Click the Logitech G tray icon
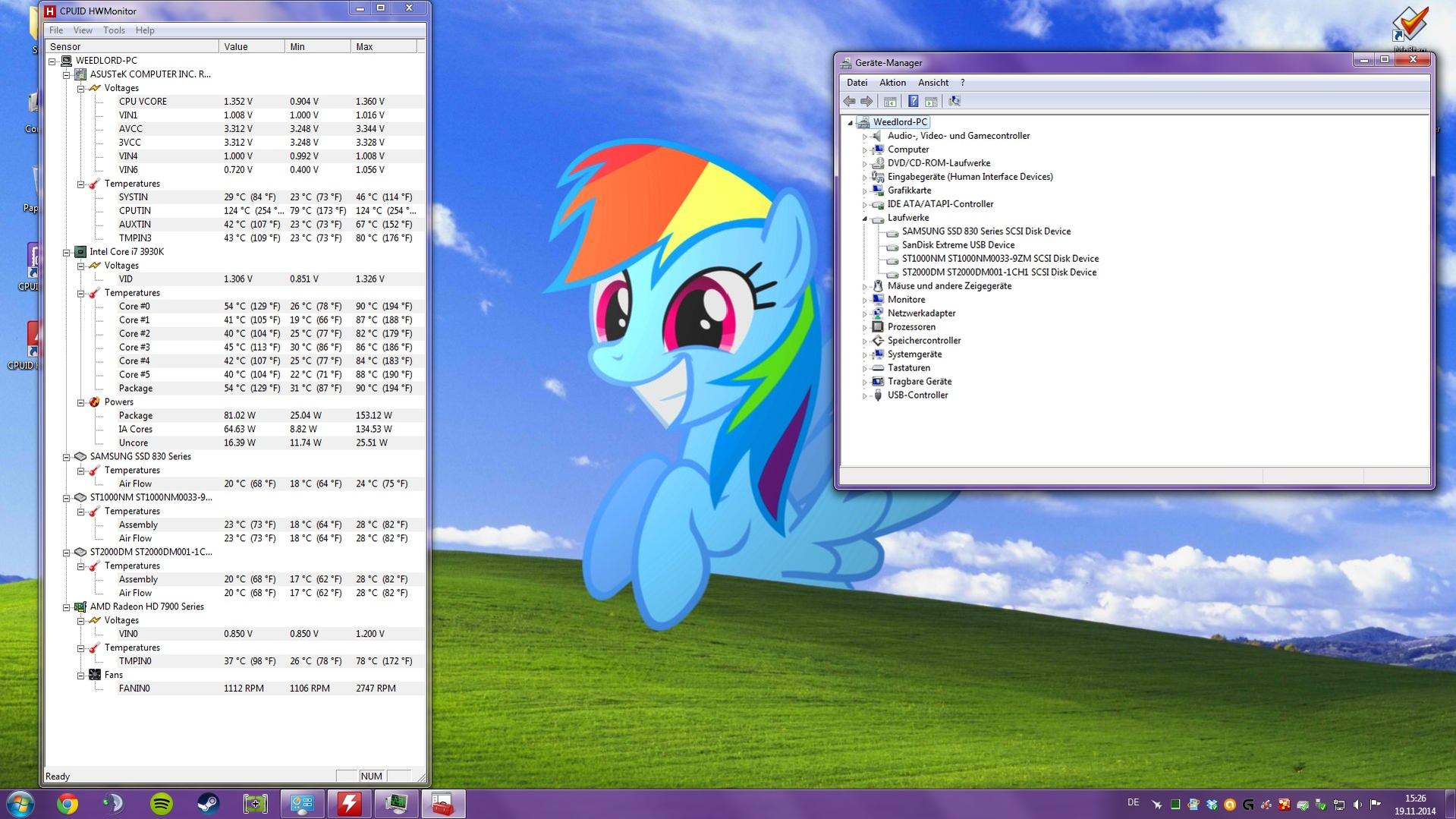Image resolution: width=1456 pixels, height=819 pixels. tap(1248, 805)
